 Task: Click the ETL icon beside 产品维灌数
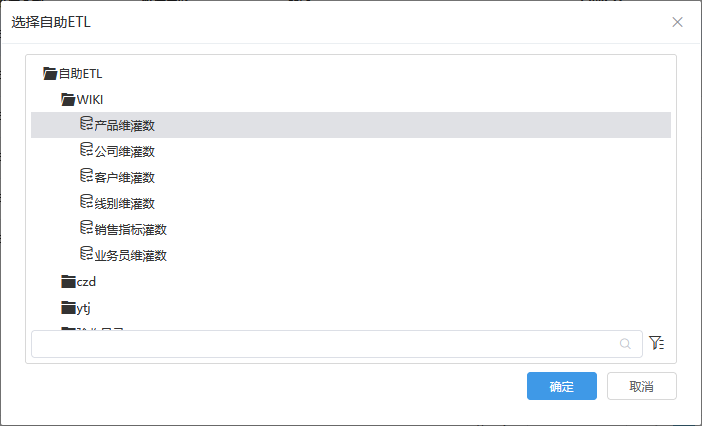click(86, 124)
